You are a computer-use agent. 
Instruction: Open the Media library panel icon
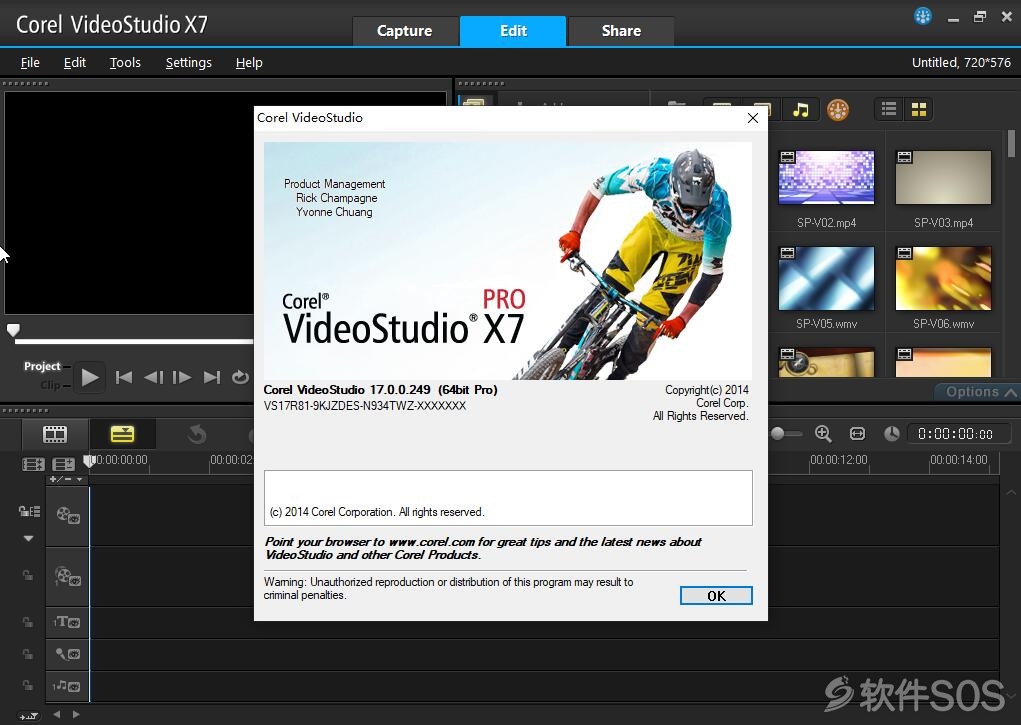(475, 101)
